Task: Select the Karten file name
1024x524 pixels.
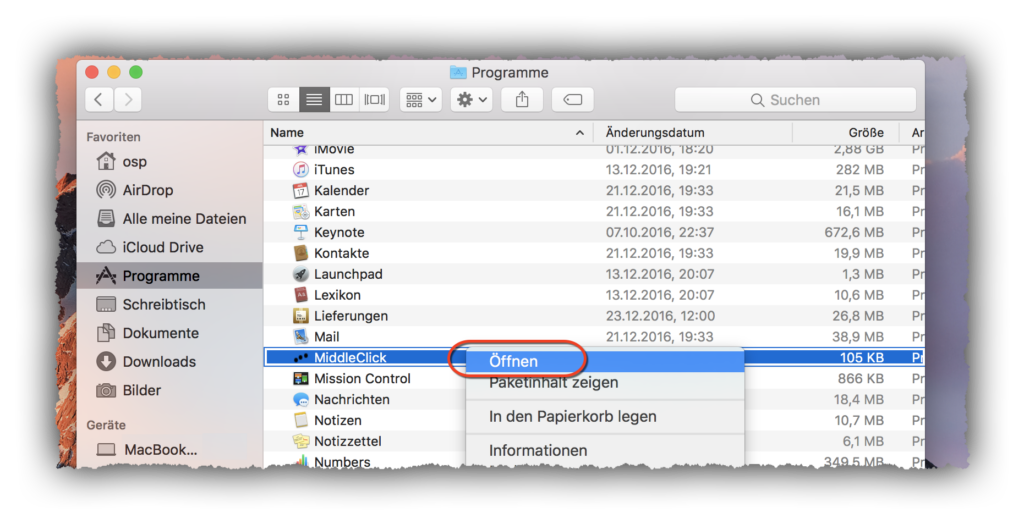Action: (x=334, y=212)
